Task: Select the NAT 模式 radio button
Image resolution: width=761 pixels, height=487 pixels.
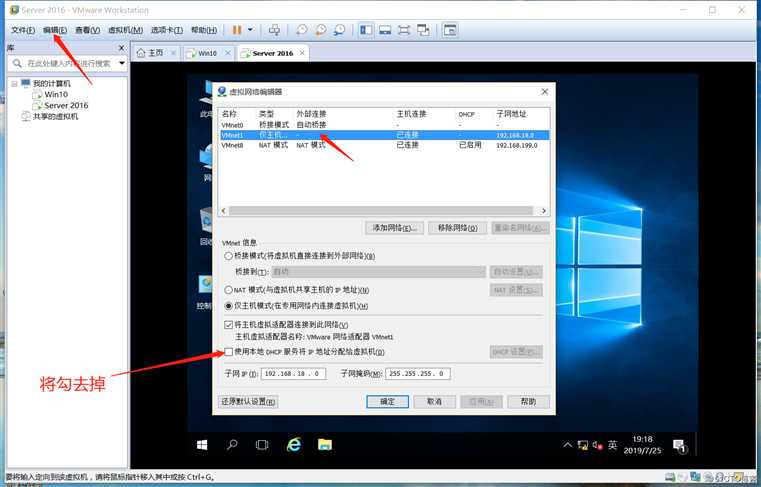Action: 228,290
